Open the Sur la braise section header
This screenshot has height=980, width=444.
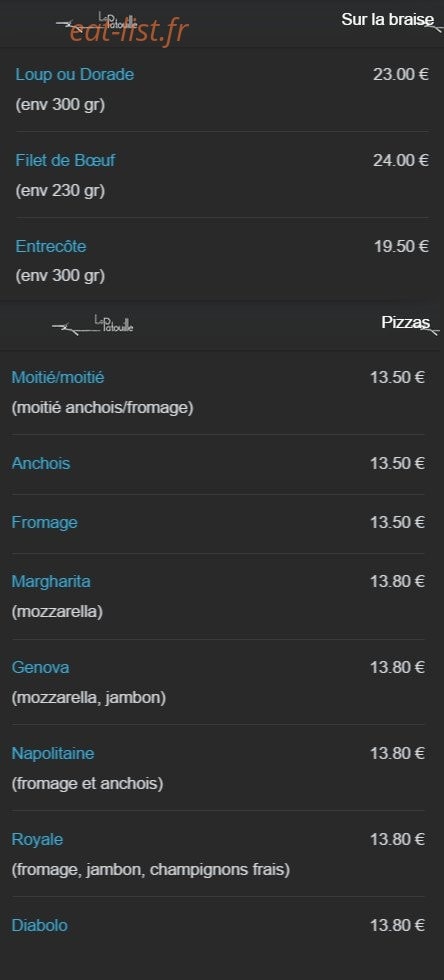click(x=387, y=19)
